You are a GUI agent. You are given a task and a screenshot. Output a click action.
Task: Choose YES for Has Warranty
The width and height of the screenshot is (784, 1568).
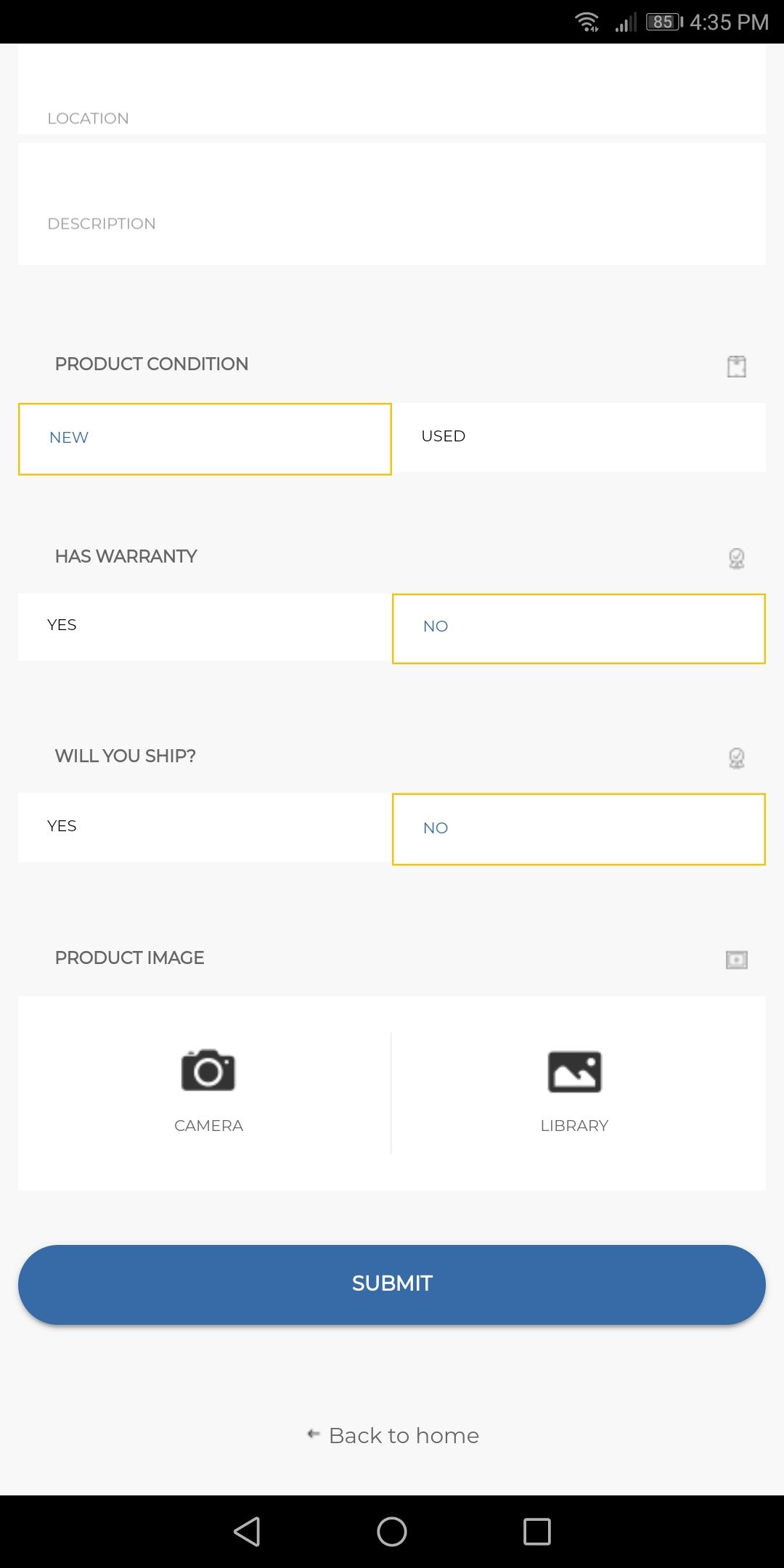tap(205, 626)
